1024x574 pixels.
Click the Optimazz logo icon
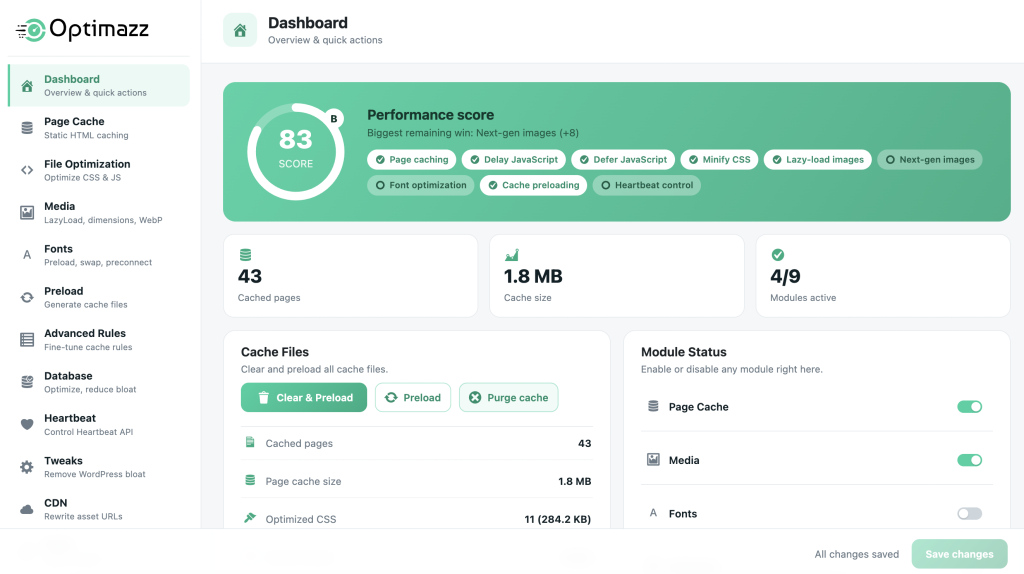point(31,30)
